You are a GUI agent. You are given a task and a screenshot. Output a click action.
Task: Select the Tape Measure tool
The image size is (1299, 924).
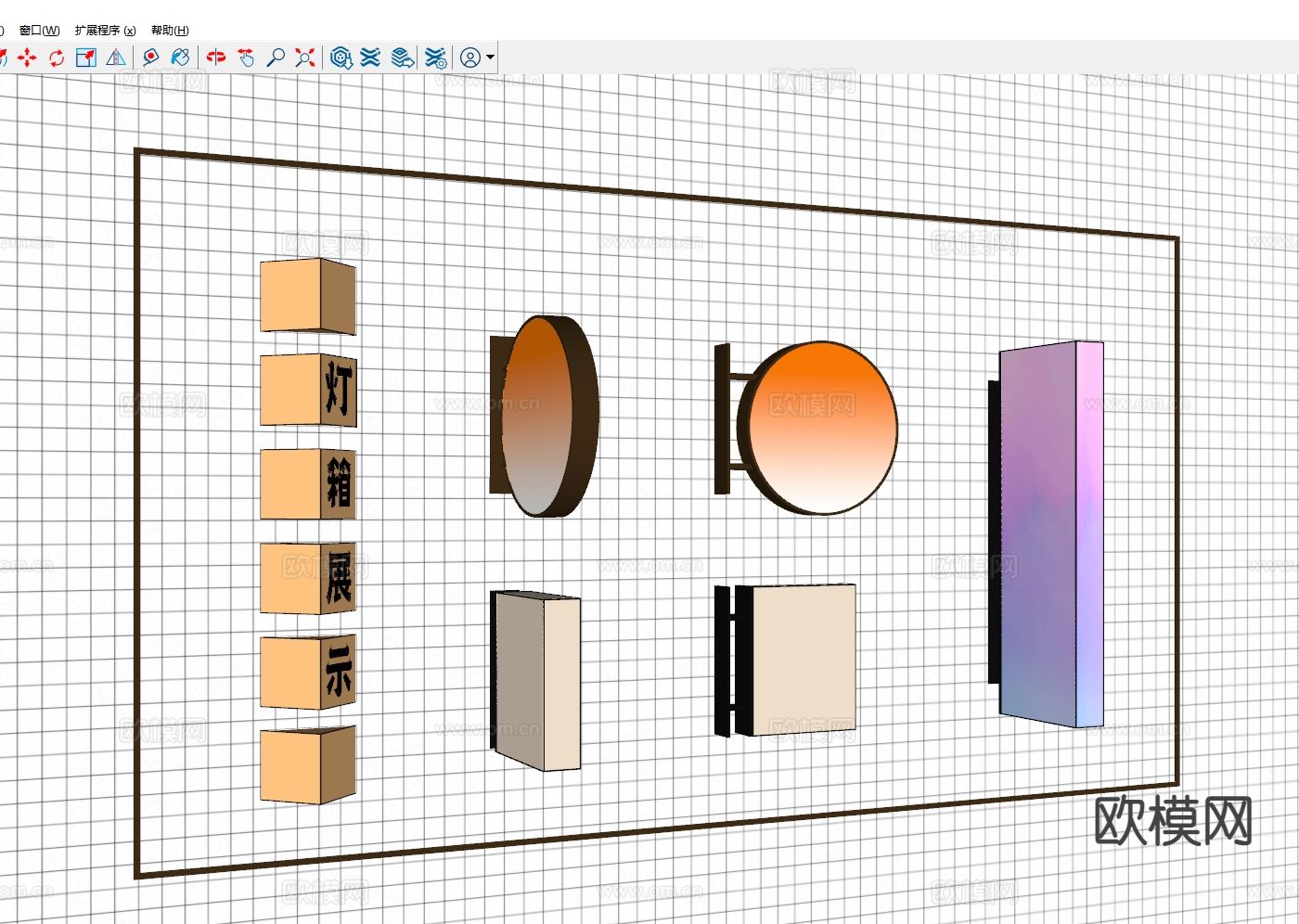click(150, 58)
